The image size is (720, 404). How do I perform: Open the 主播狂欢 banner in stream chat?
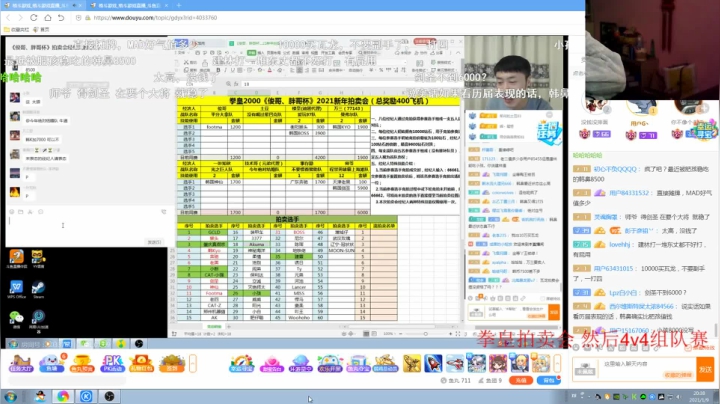(x=549, y=132)
